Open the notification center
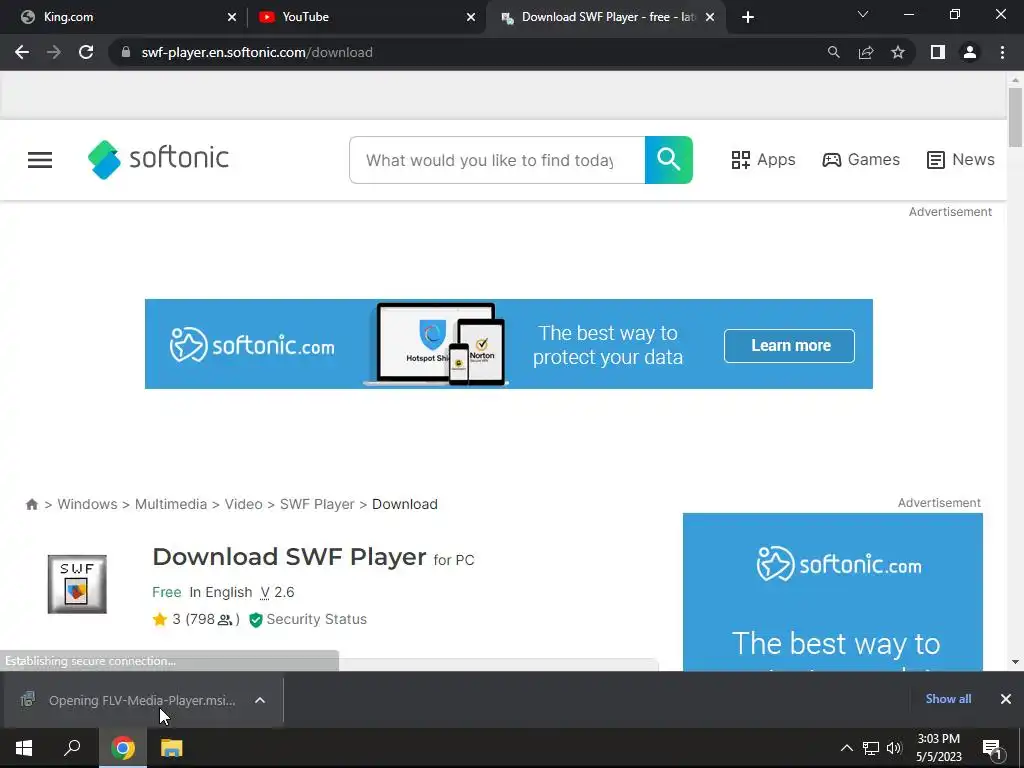 (992, 748)
